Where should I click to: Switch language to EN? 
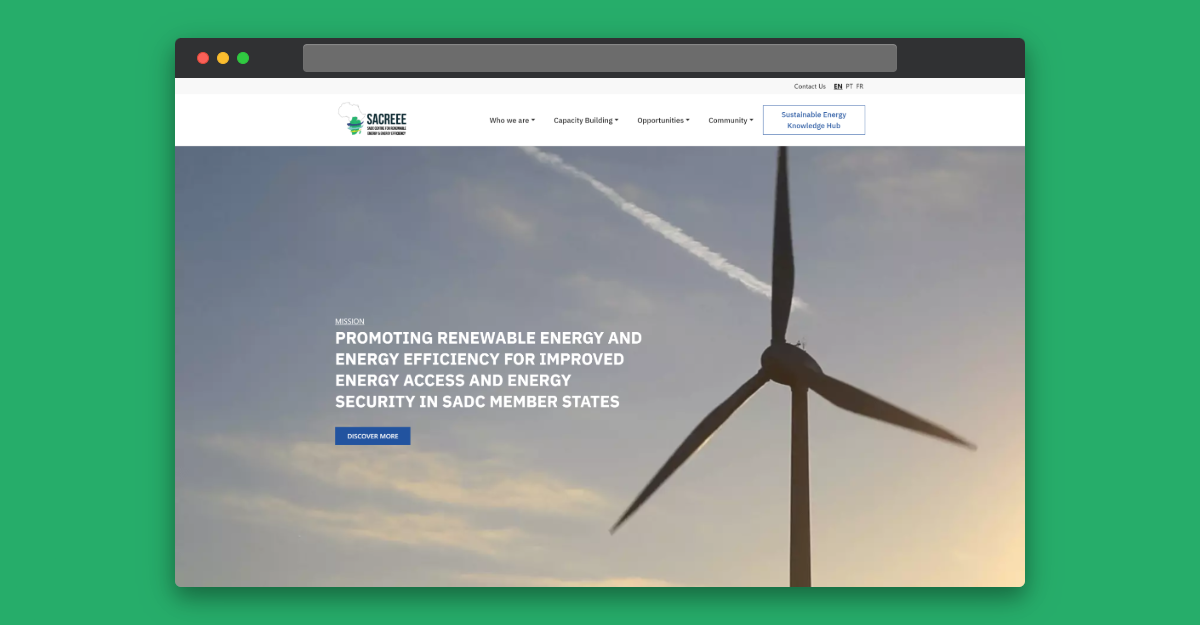coord(838,86)
